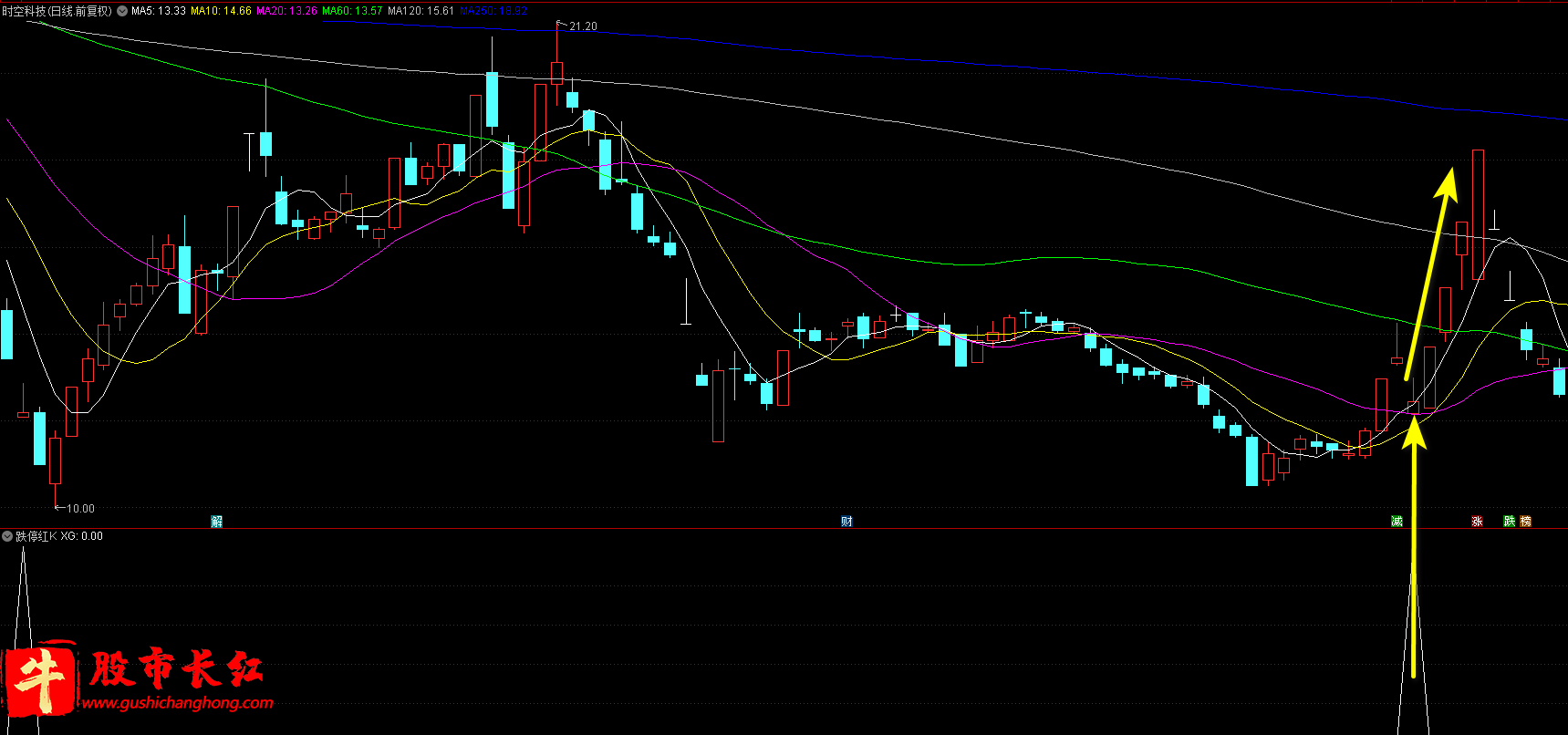This screenshot has height=735, width=1568.
Task: Click the magenta MA20: 13.26 label
Action: [287, 11]
